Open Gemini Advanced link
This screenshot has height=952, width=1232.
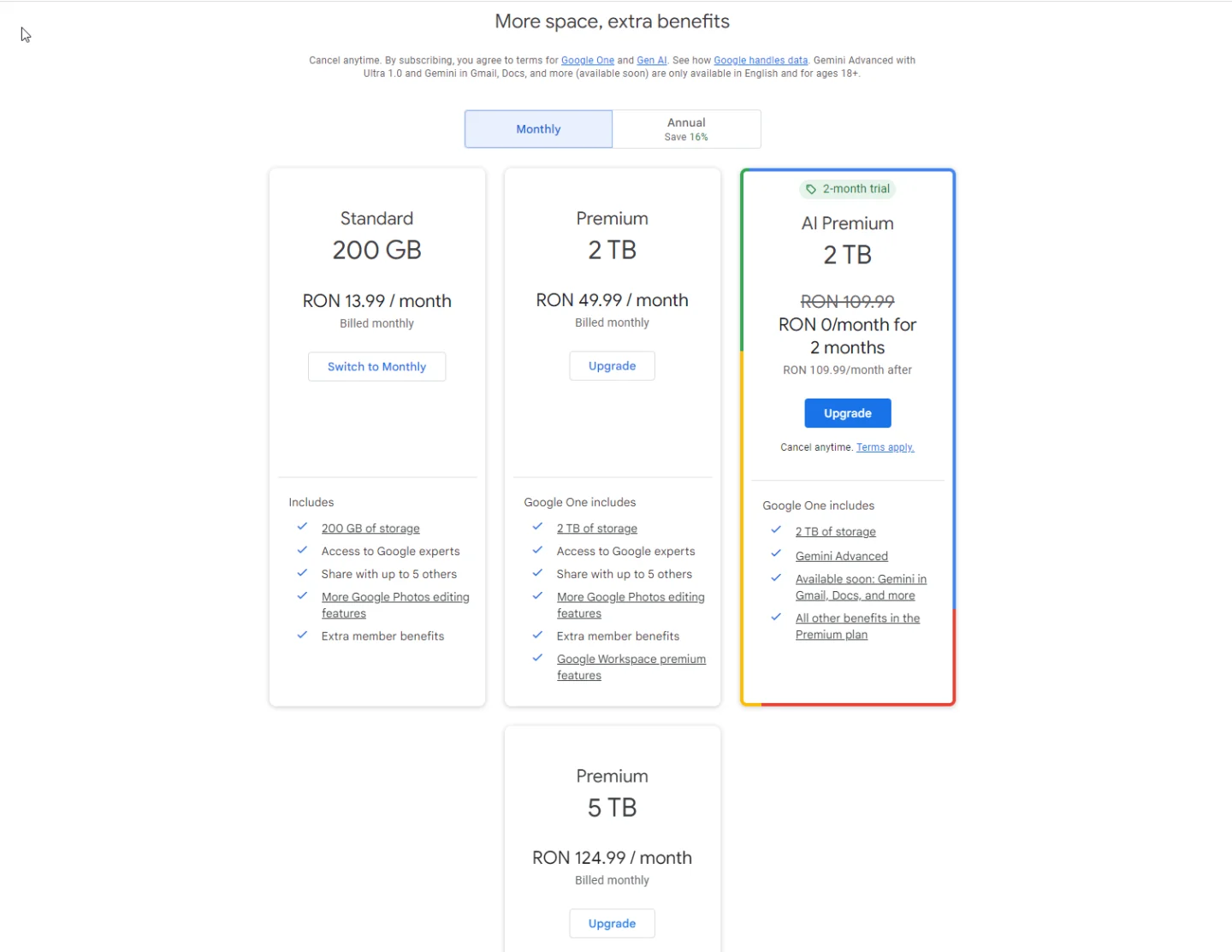click(x=842, y=556)
